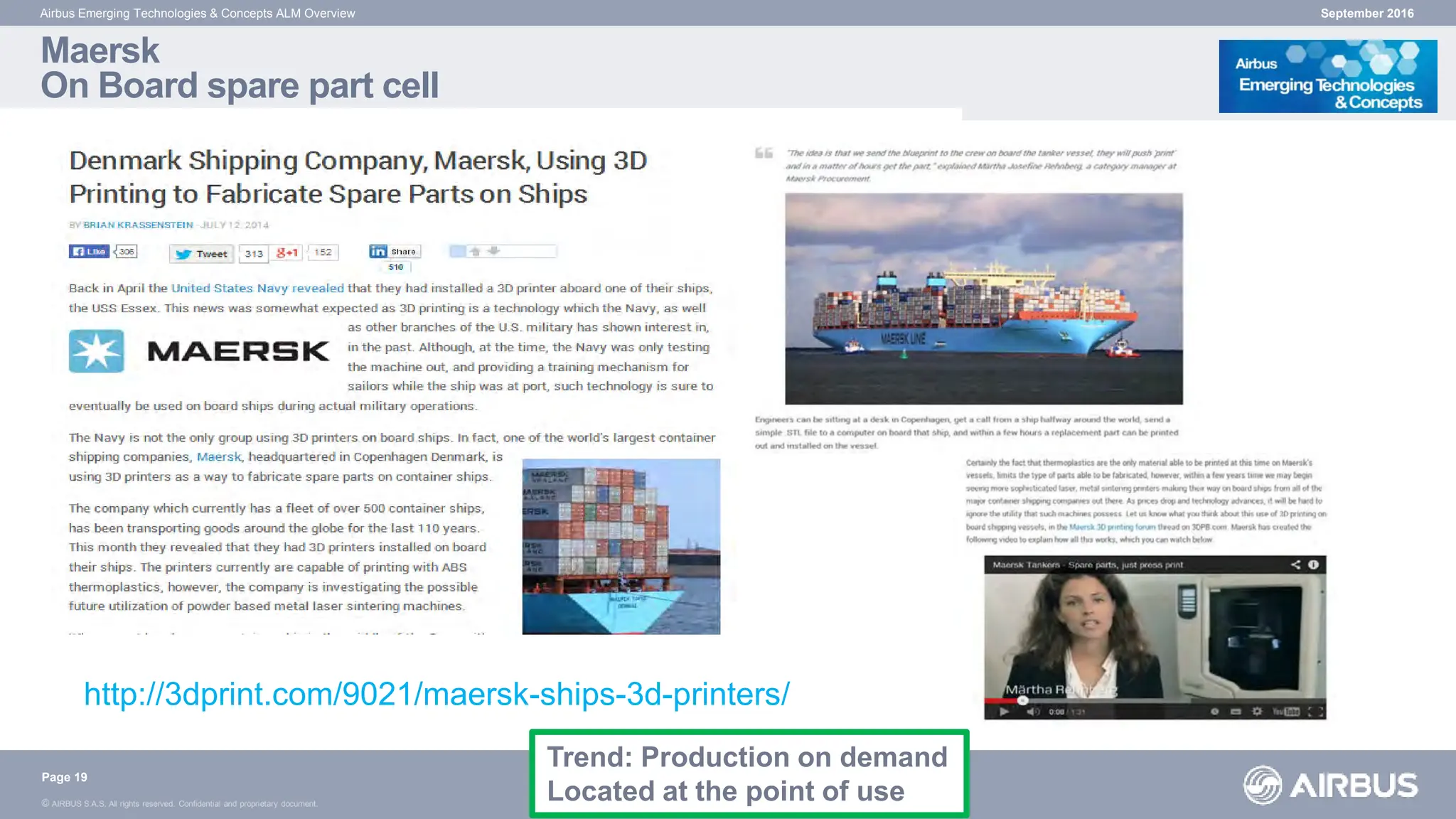This screenshot has width=1456, height=819.
Task: Click the LinkedIn share count 510
Action: pyautogui.click(x=396, y=267)
